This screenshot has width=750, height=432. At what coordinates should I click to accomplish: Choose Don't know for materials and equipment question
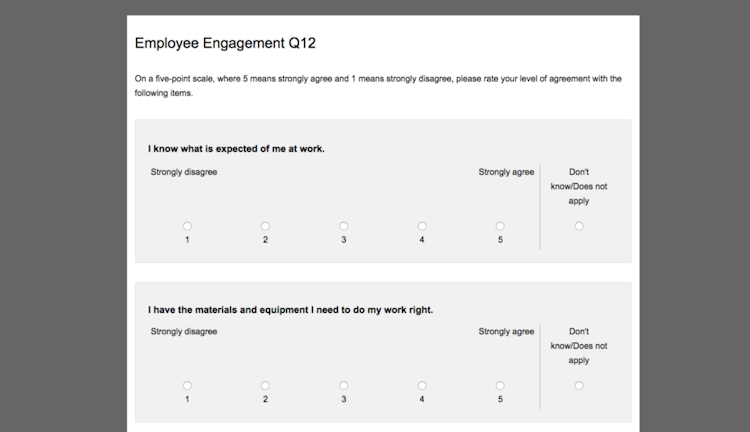pos(579,385)
